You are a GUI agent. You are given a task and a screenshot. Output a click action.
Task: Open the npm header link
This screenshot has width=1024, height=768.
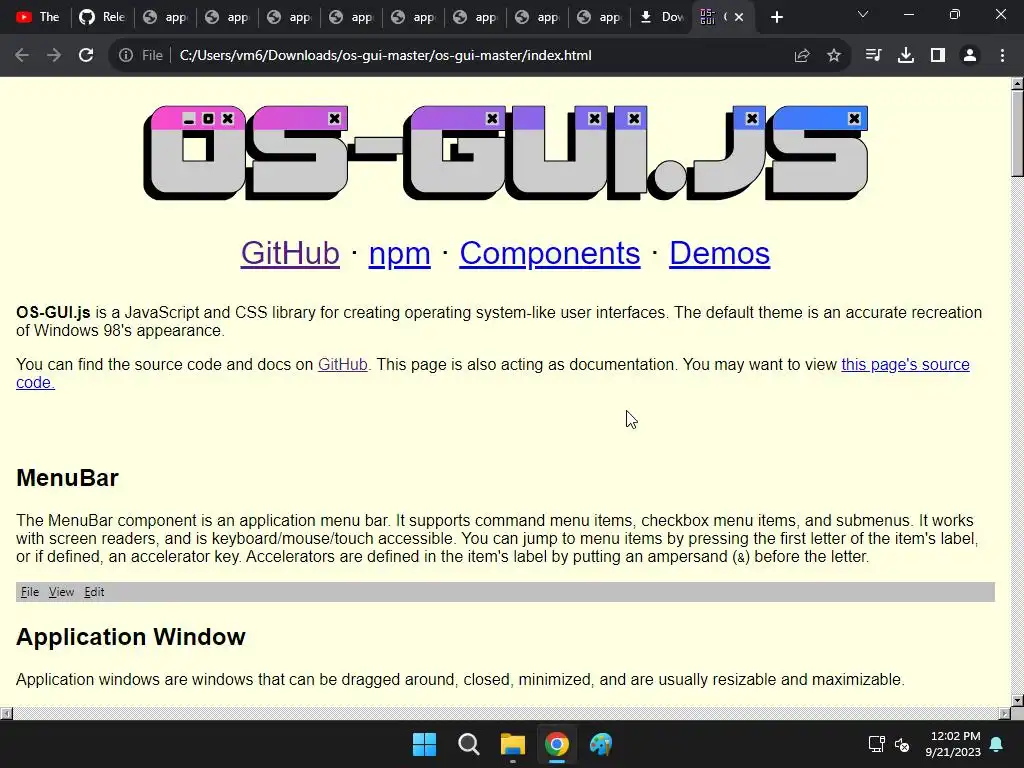pos(399,253)
